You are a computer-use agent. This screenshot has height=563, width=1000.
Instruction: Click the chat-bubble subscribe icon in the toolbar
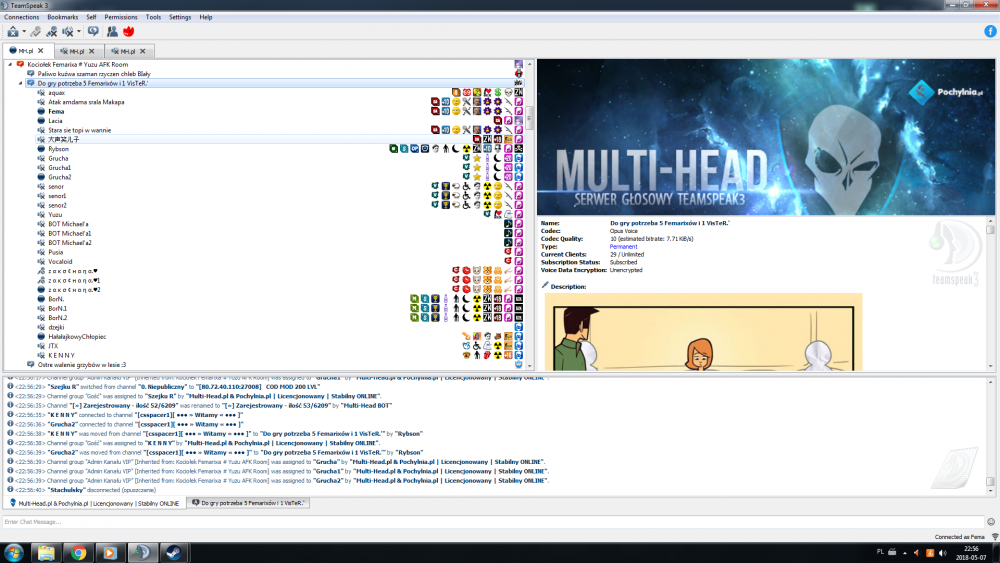point(93,31)
